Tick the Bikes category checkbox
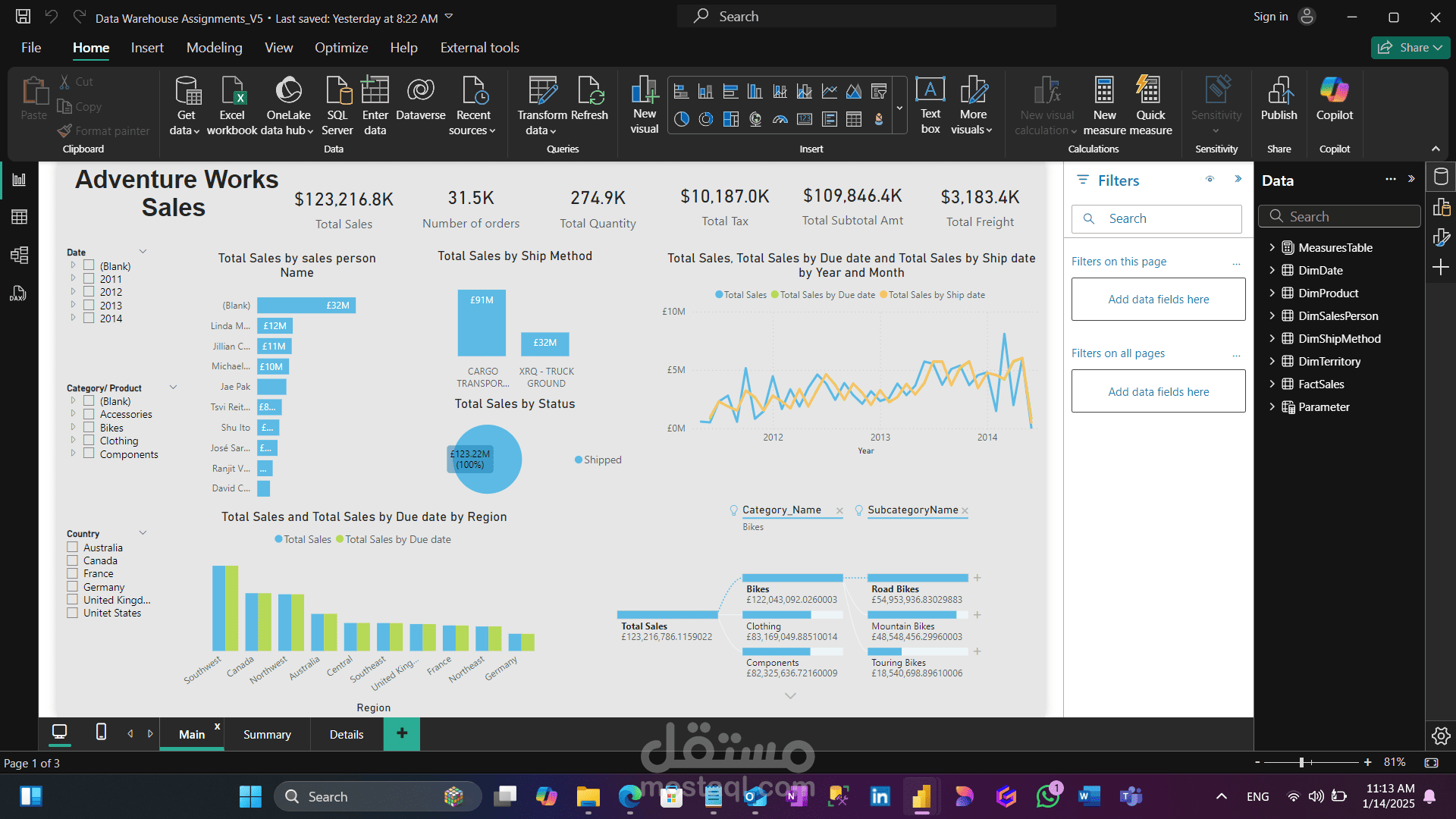 pyautogui.click(x=89, y=428)
